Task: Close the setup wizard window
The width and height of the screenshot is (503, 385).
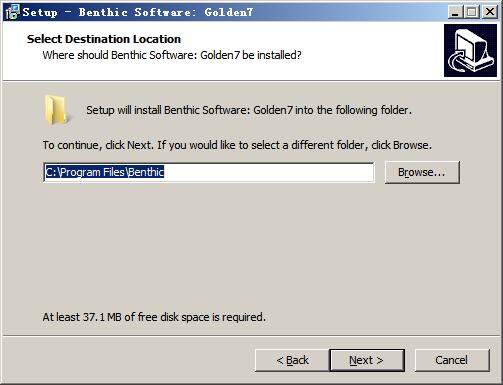Action: (x=490, y=12)
